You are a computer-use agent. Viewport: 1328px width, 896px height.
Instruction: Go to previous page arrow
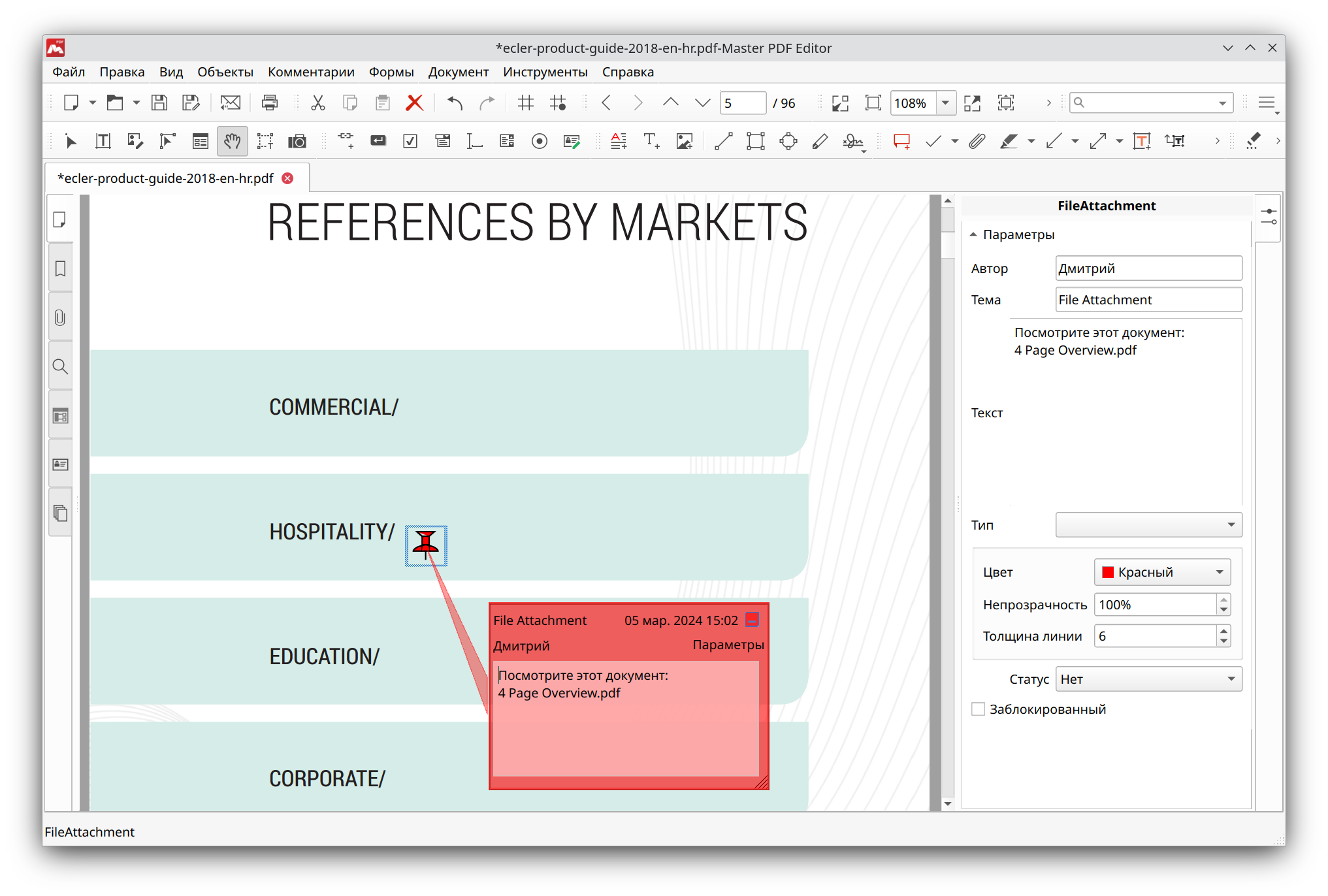[607, 103]
